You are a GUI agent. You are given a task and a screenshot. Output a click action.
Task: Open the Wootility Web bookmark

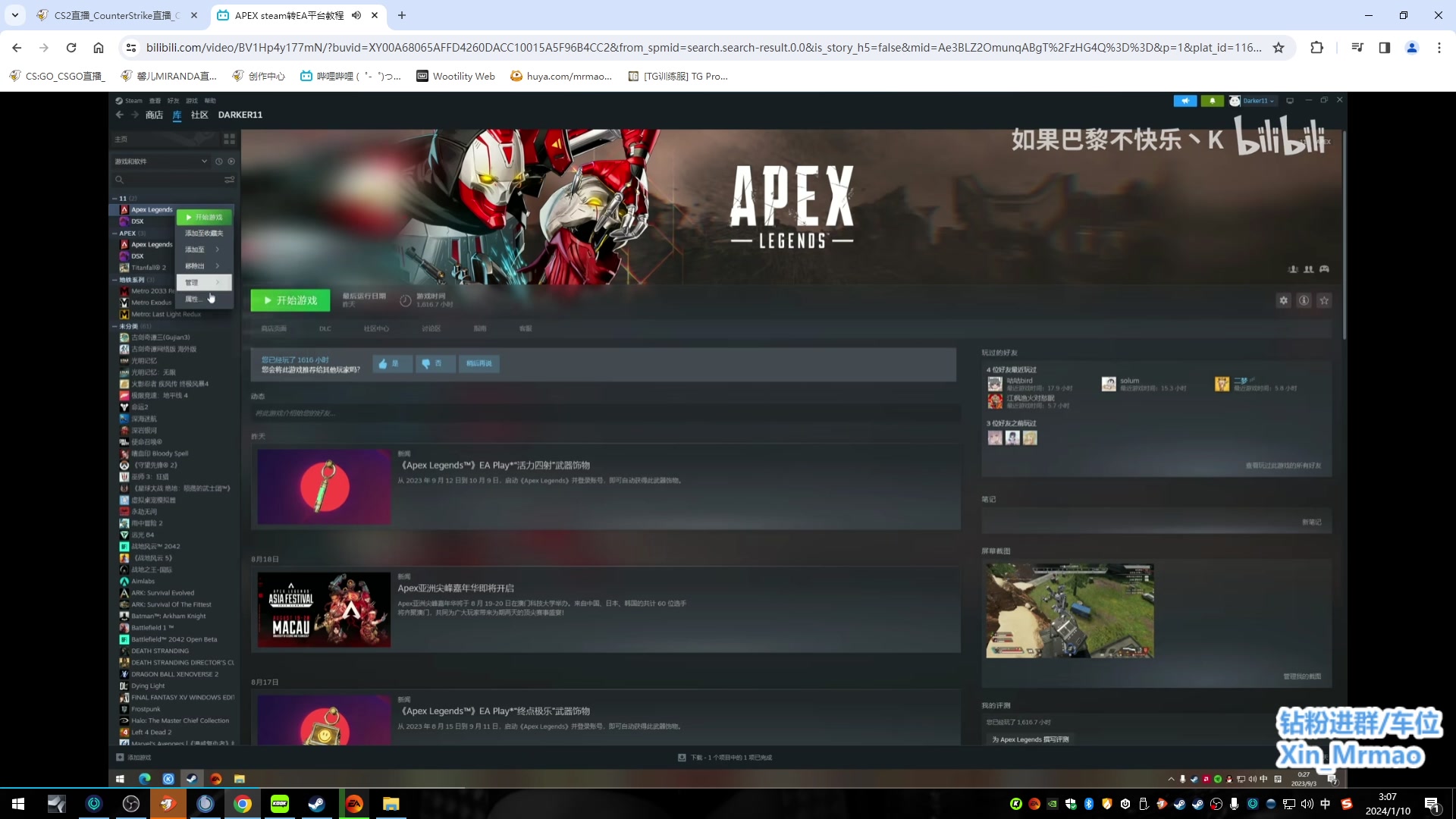coord(456,76)
